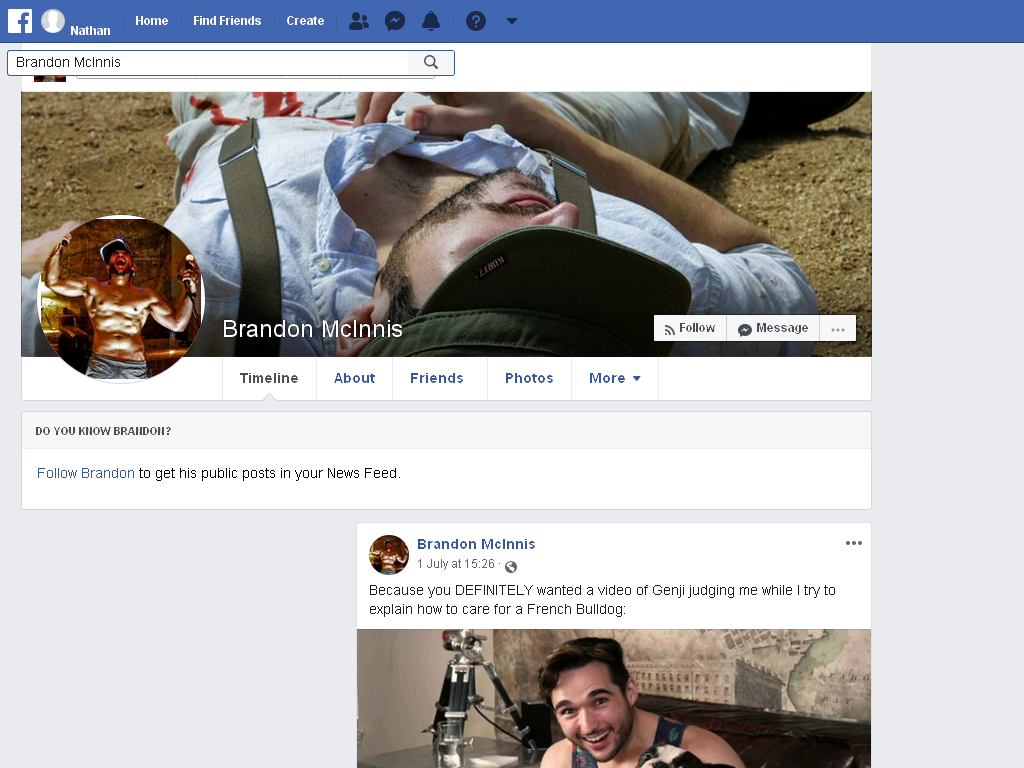Open the Friends tab
Viewport: 1024px width, 768px height.
pyautogui.click(x=436, y=378)
